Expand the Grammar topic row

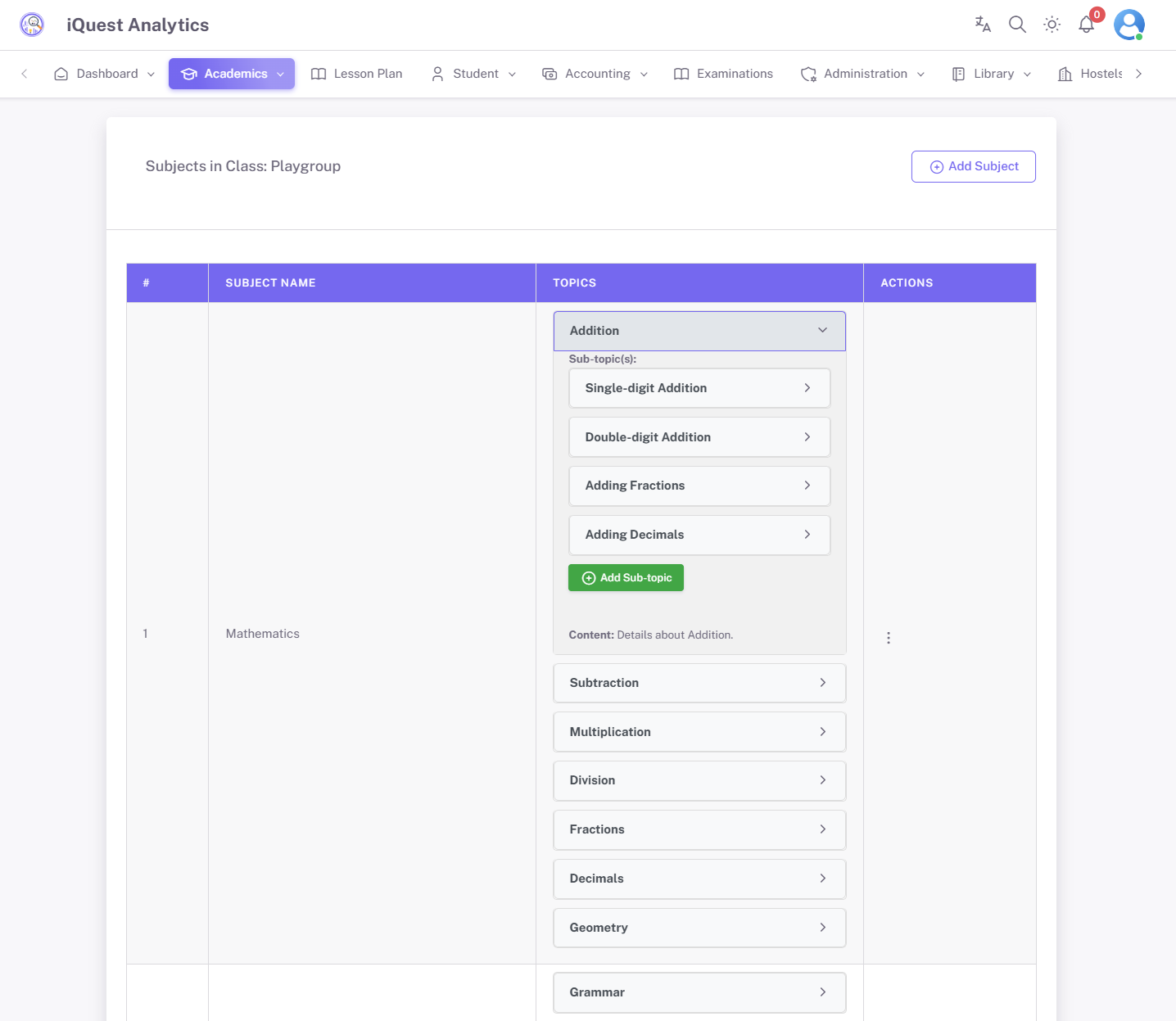(x=699, y=992)
